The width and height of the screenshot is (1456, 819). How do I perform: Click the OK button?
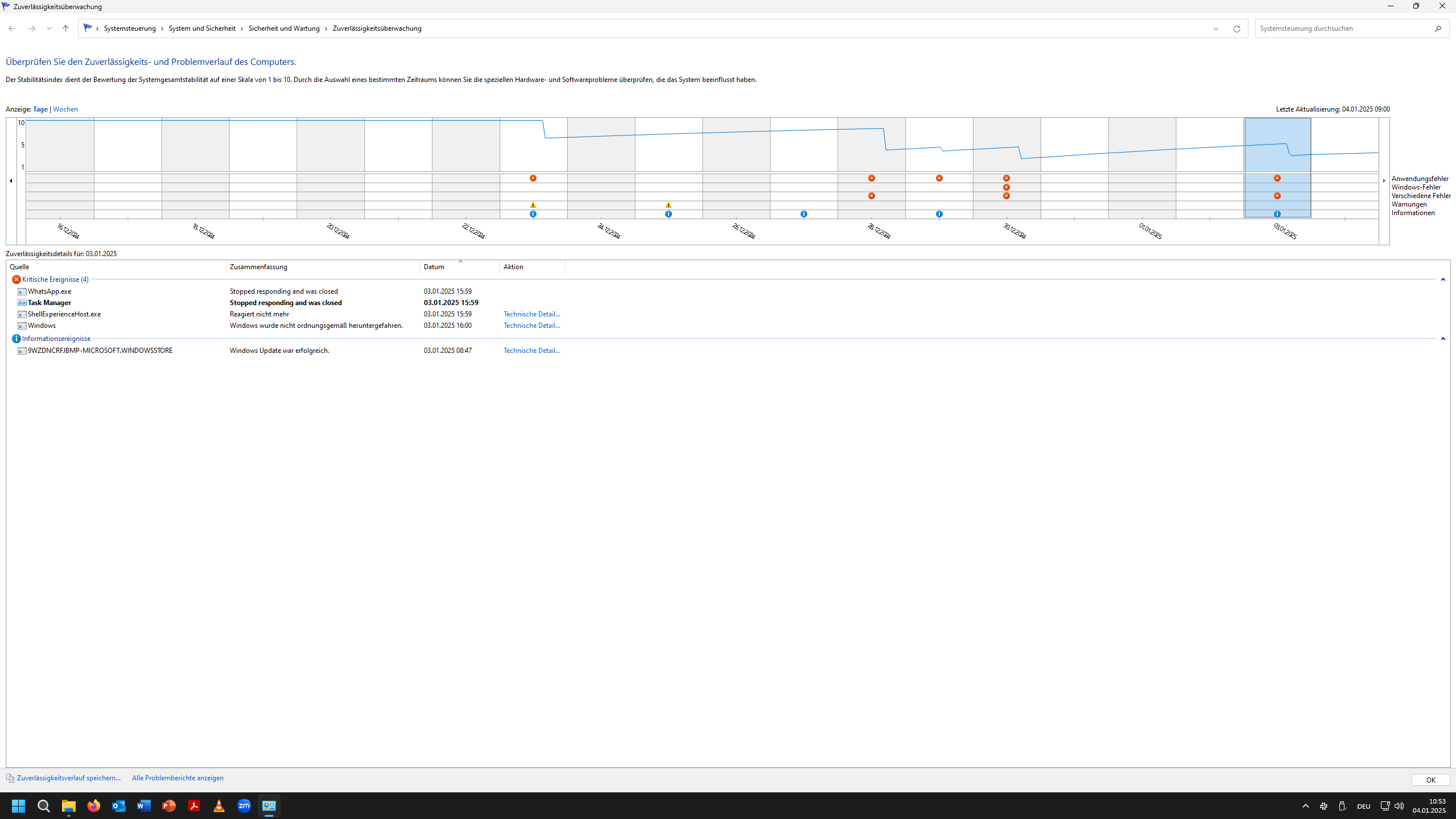pyautogui.click(x=1430, y=780)
